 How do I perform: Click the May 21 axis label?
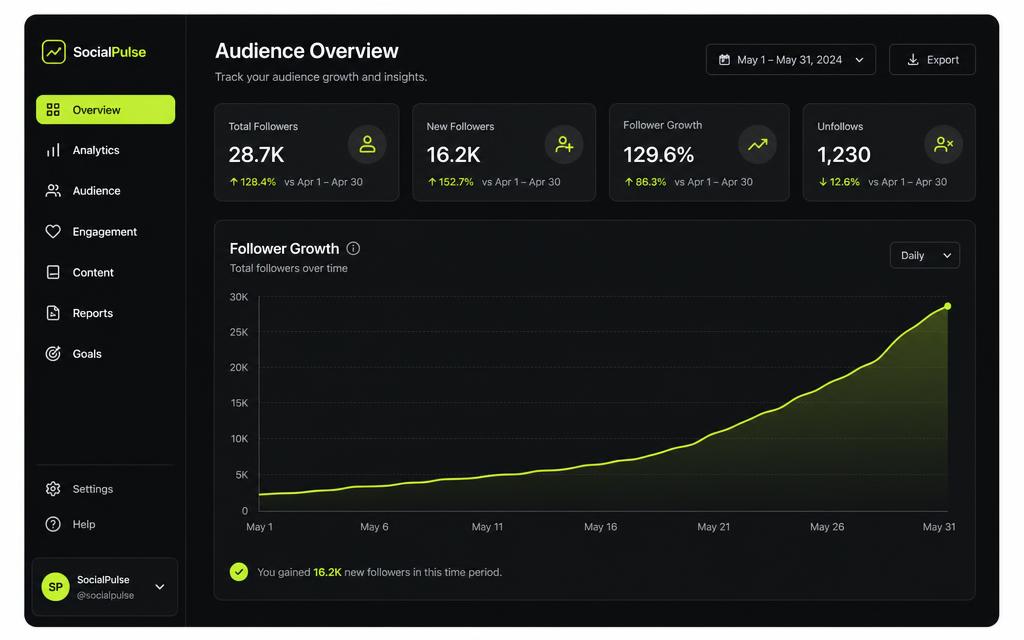pyautogui.click(x=713, y=526)
